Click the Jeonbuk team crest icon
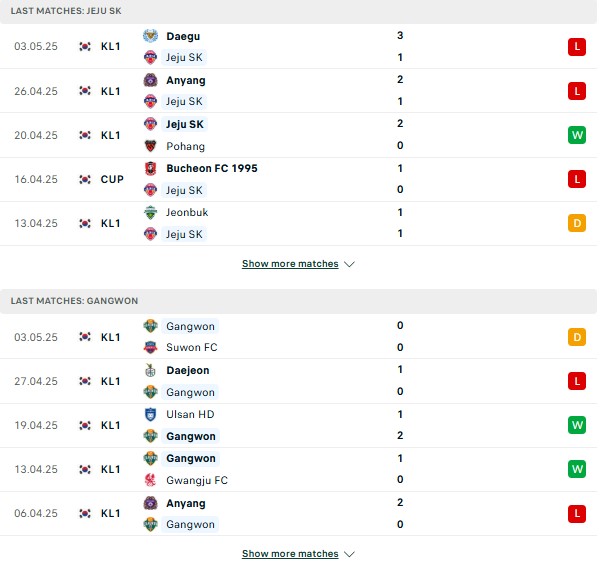Viewport: 601px width, 572px height. [150, 212]
